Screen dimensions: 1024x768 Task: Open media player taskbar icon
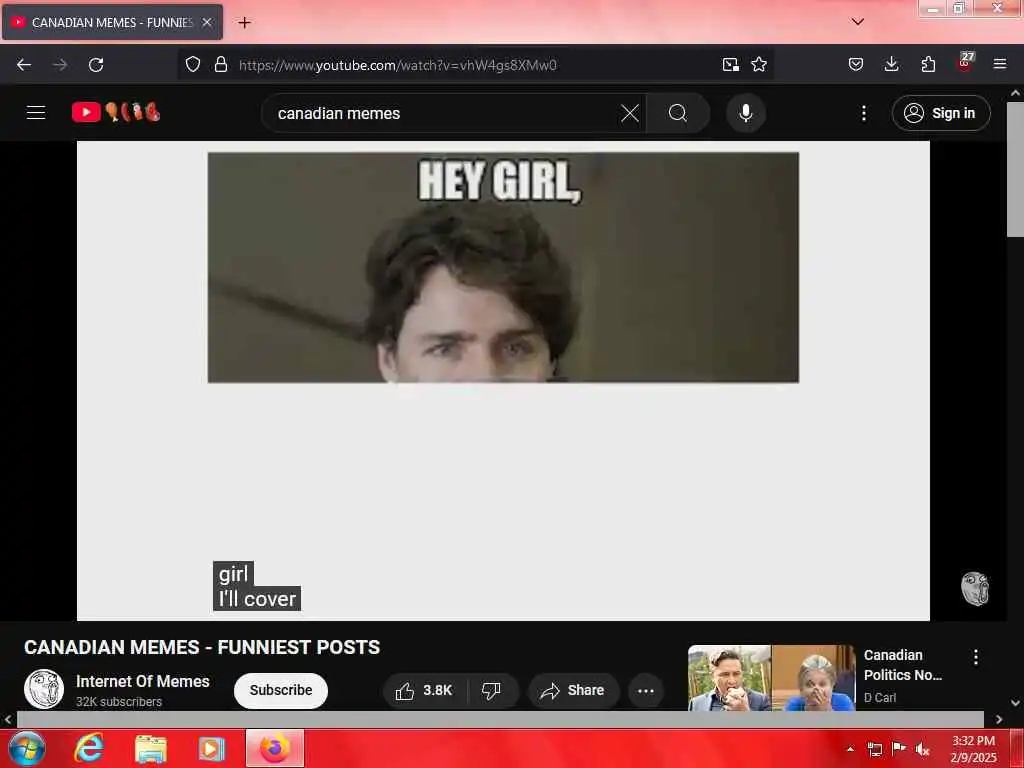pyautogui.click(x=211, y=748)
